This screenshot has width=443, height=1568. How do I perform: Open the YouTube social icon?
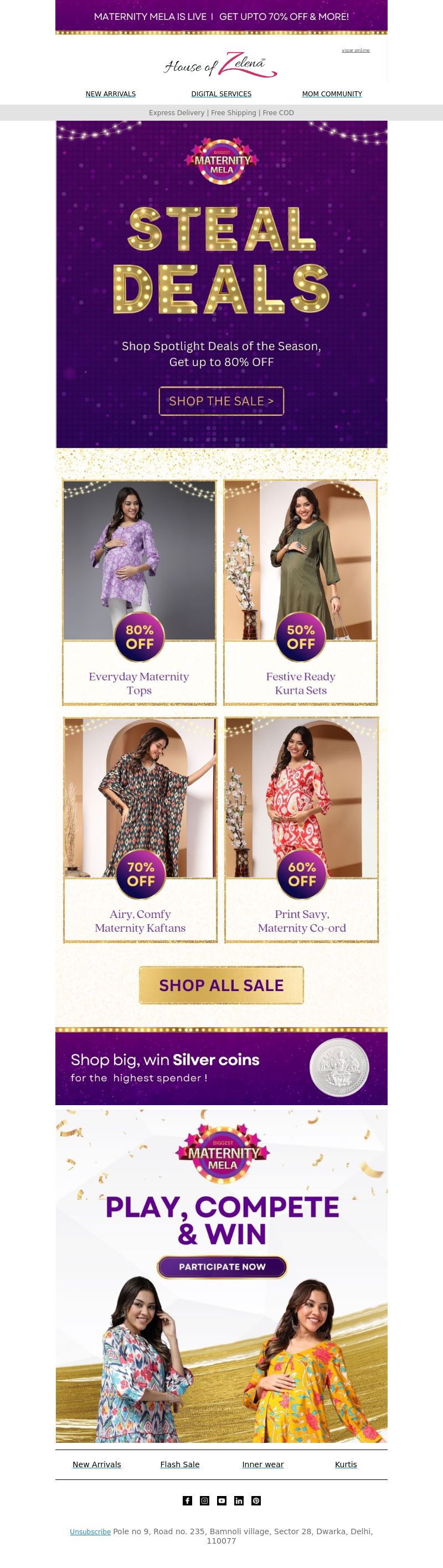point(221,1500)
